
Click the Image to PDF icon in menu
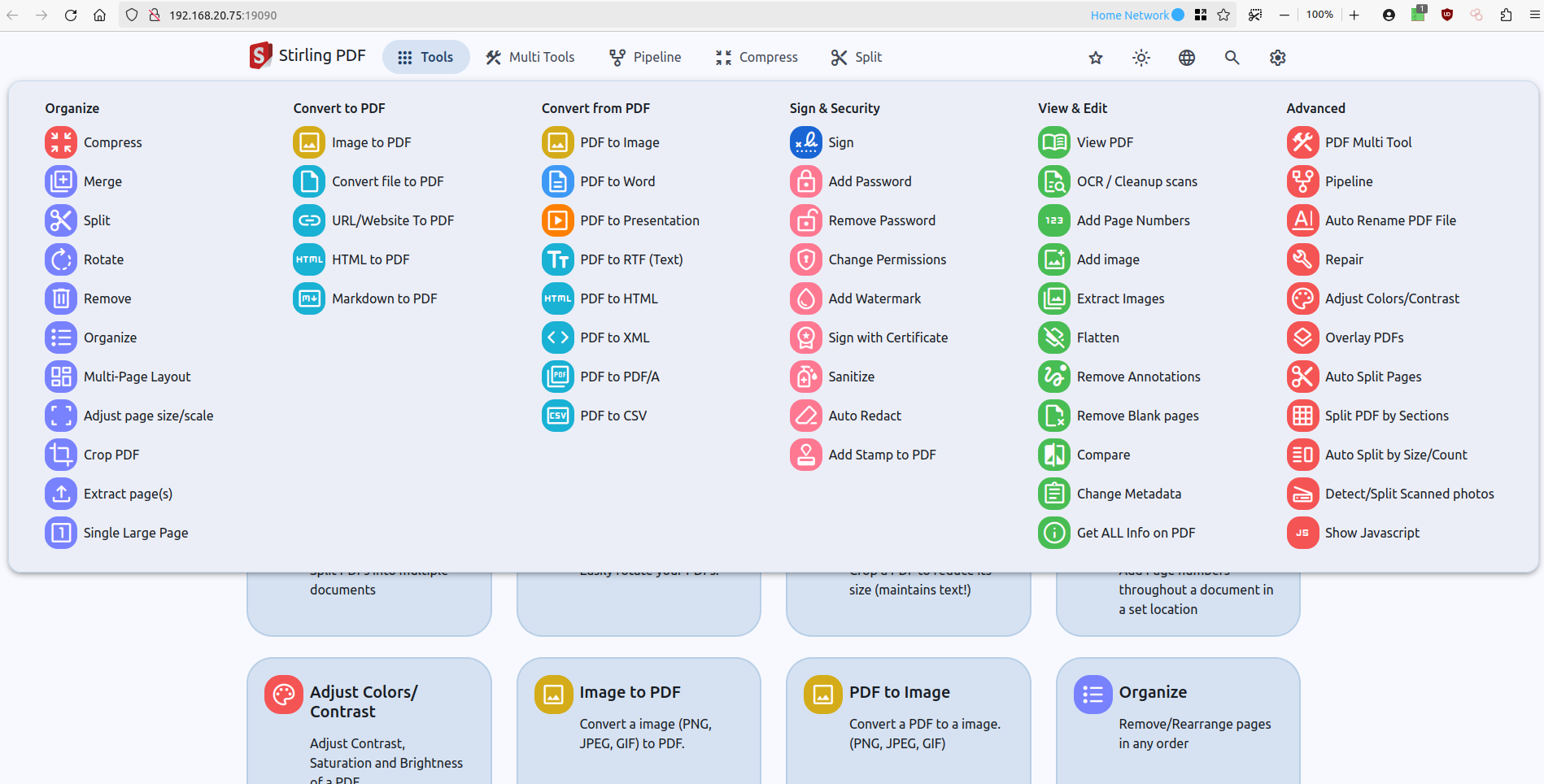(x=309, y=142)
